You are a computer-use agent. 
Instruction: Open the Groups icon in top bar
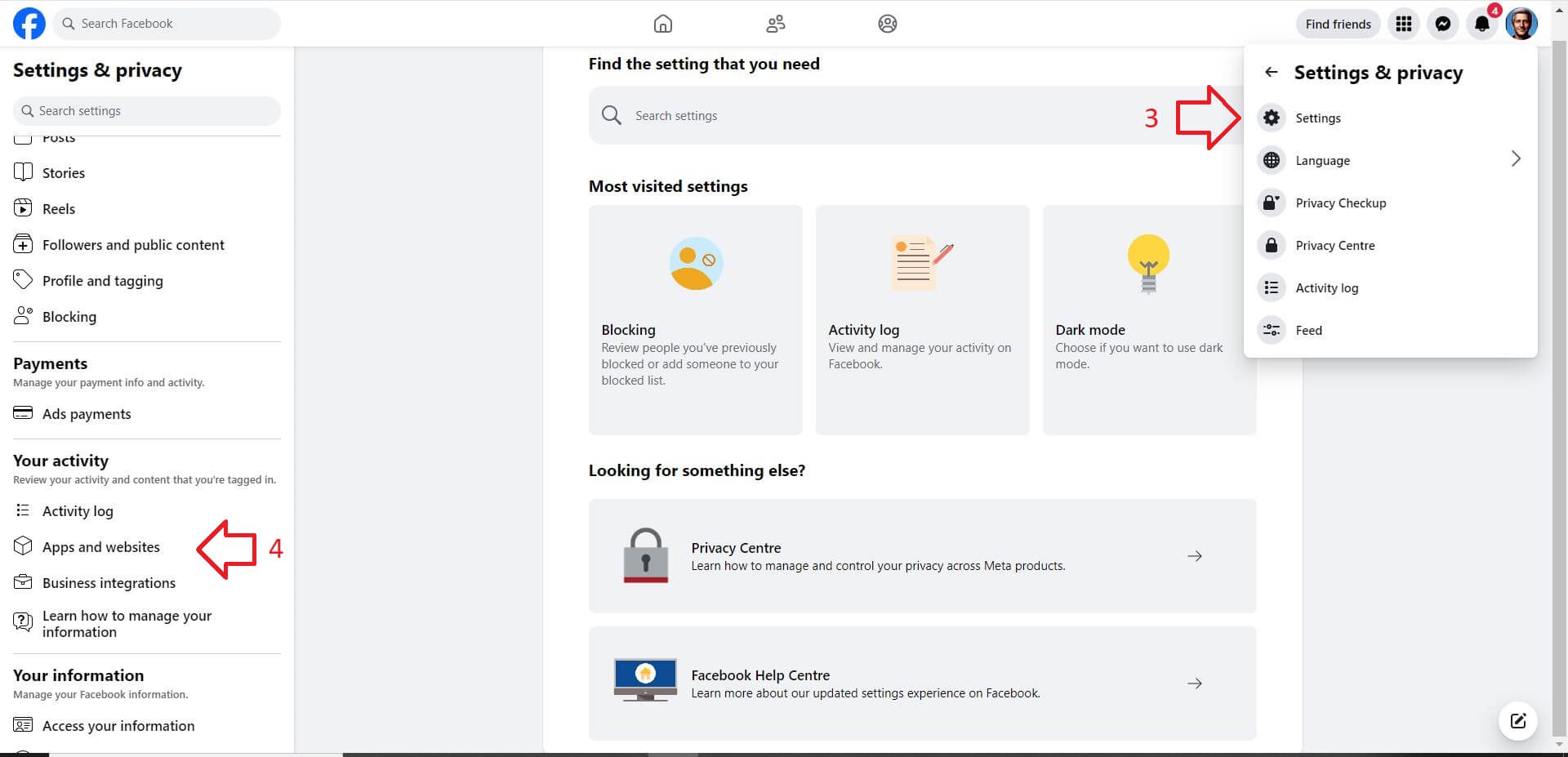[888, 24]
